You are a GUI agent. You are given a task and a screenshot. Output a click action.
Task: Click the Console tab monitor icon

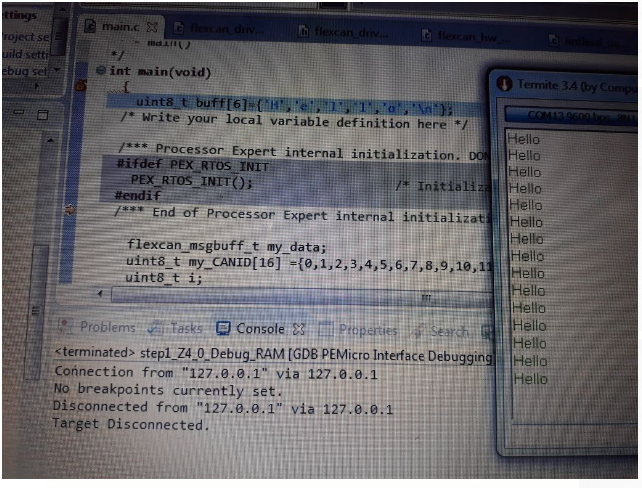click(223, 328)
